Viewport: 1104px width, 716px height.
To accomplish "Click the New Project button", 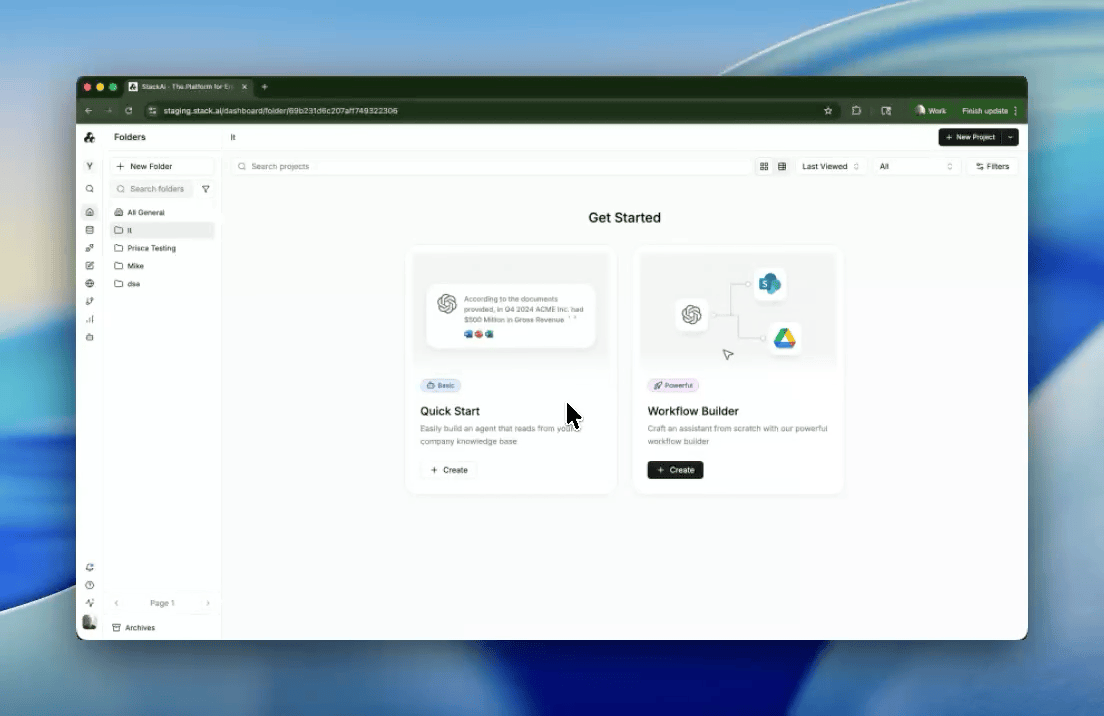I will click(970, 137).
